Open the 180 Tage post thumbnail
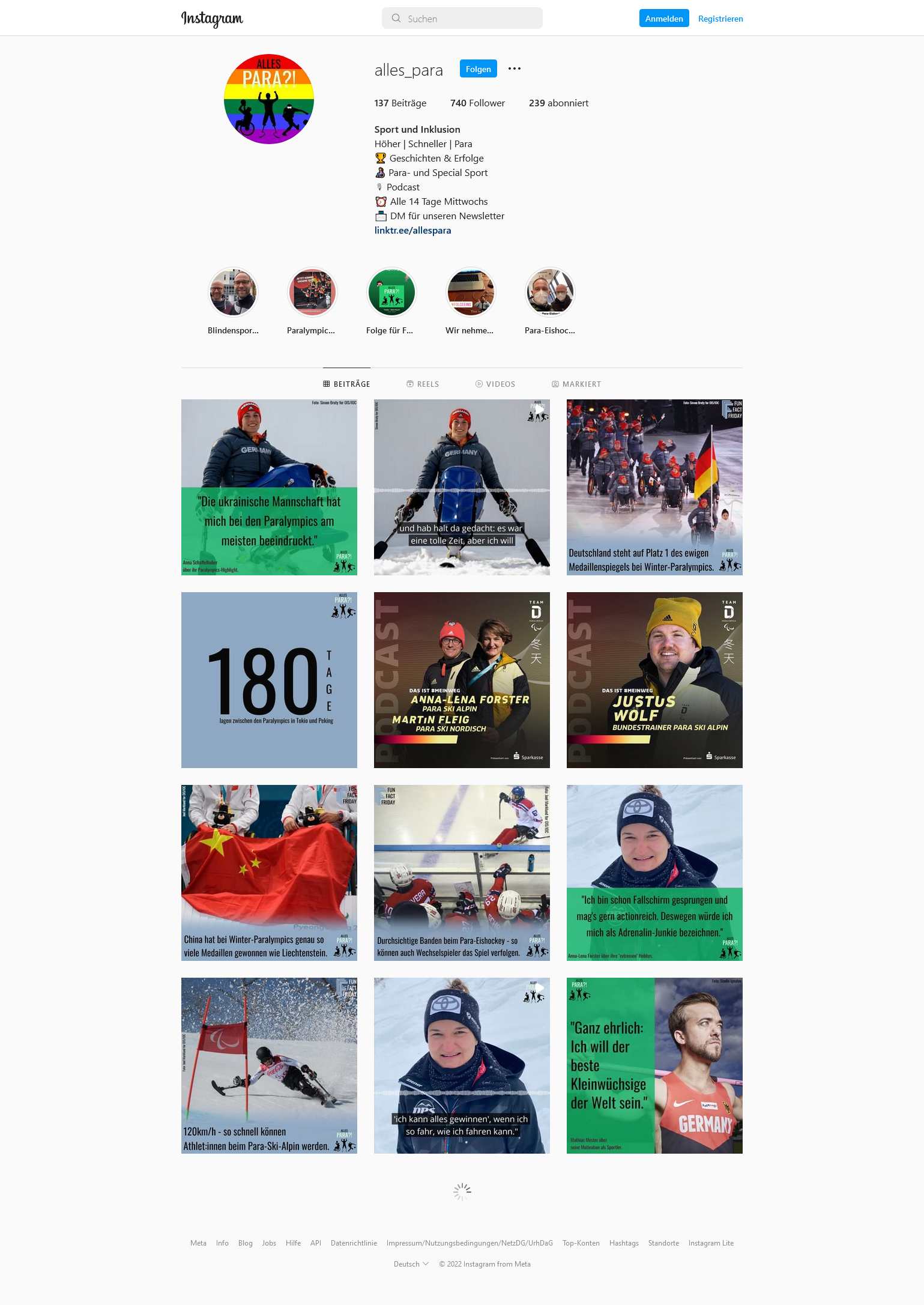Image resolution: width=924 pixels, height=1305 pixels. [x=269, y=680]
